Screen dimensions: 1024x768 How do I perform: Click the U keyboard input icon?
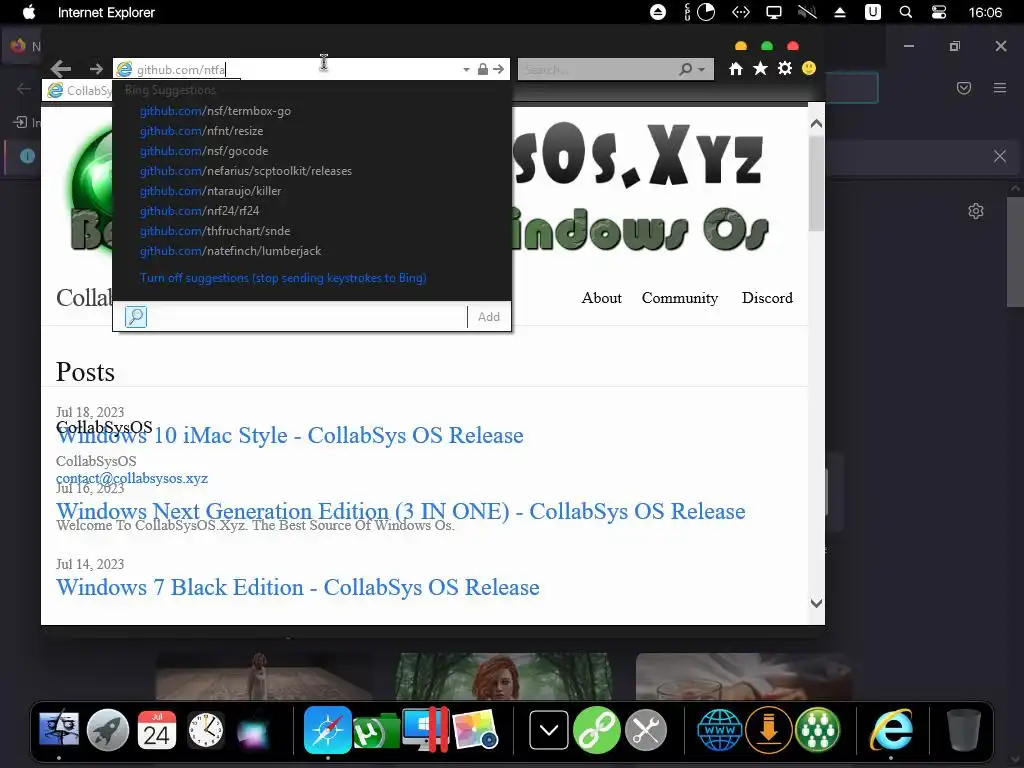pyautogui.click(x=872, y=12)
